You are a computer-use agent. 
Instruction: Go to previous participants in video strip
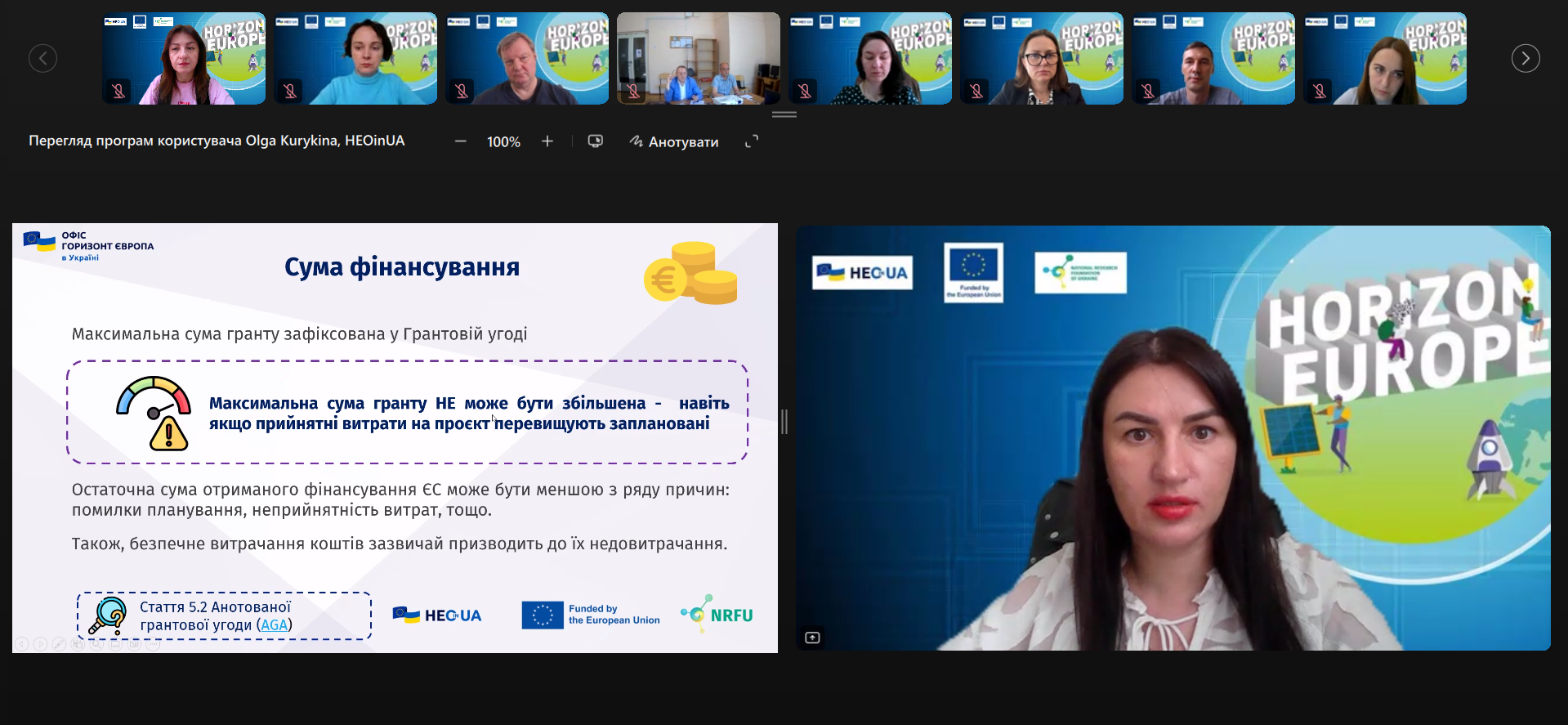point(42,58)
